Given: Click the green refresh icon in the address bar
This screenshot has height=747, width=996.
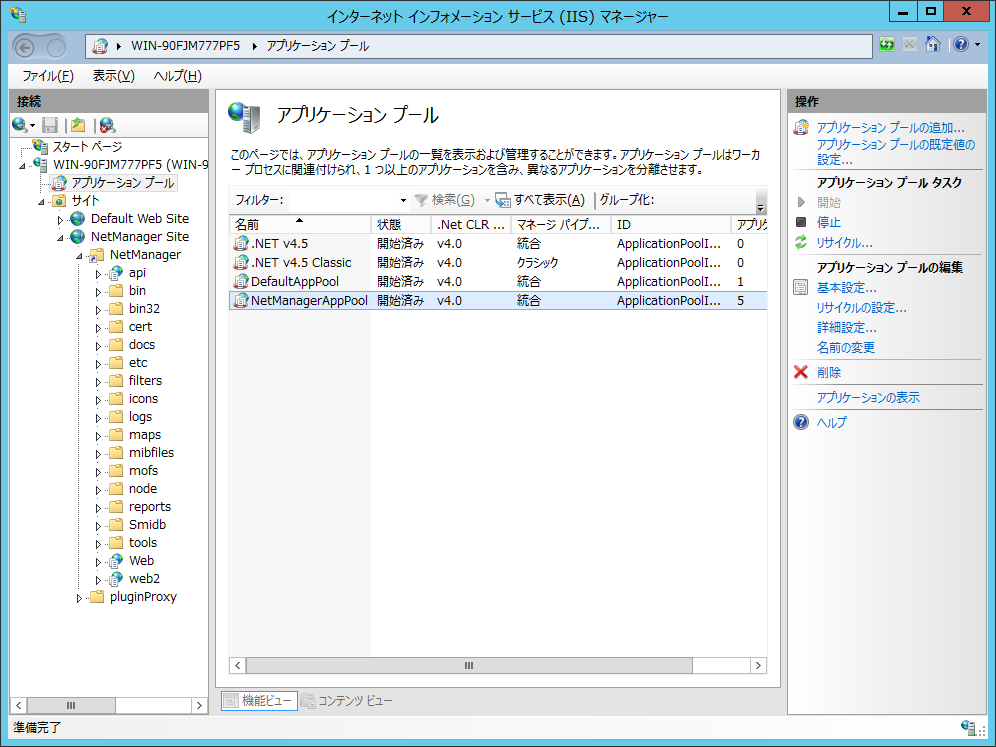Looking at the screenshot, I should (x=887, y=45).
